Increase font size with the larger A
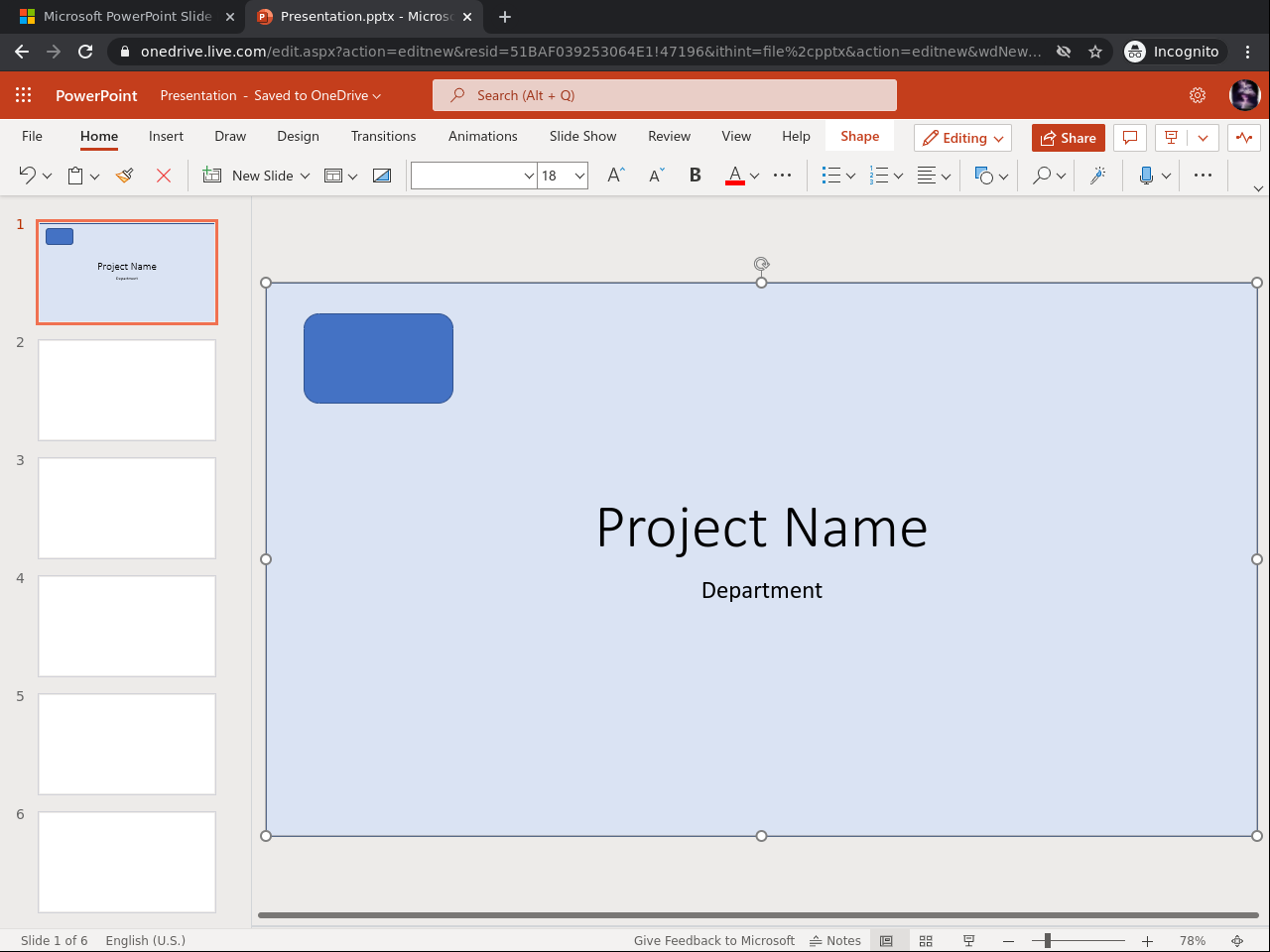The height and width of the screenshot is (952, 1270). pyautogui.click(x=616, y=176)
